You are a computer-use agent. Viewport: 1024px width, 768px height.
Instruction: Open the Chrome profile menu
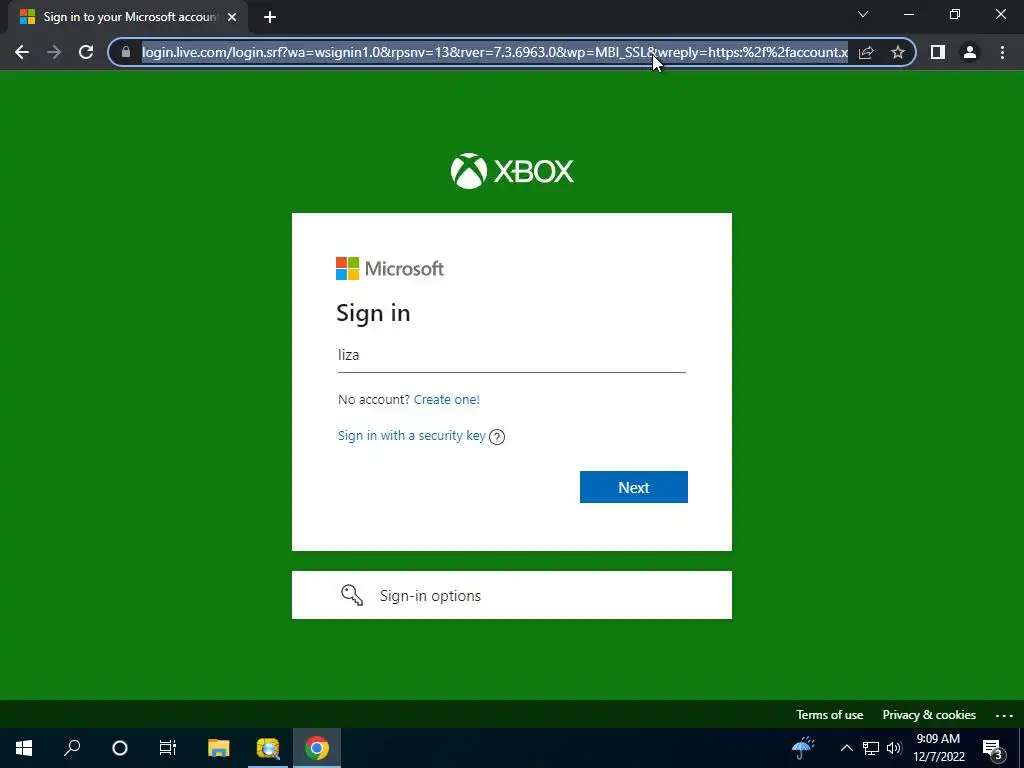970,52
